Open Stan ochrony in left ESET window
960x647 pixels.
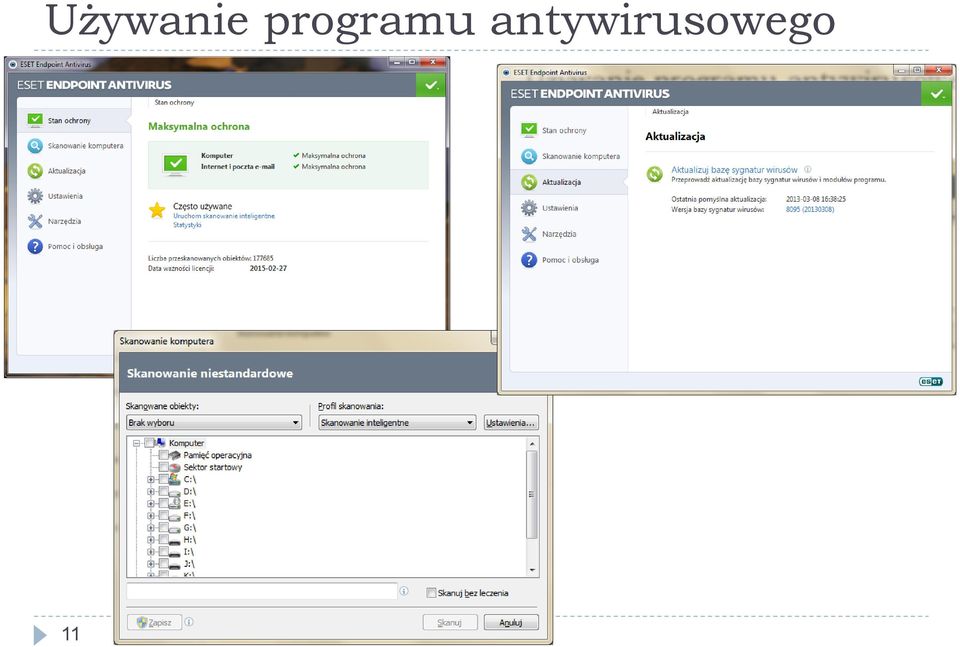tap(73, 121)
